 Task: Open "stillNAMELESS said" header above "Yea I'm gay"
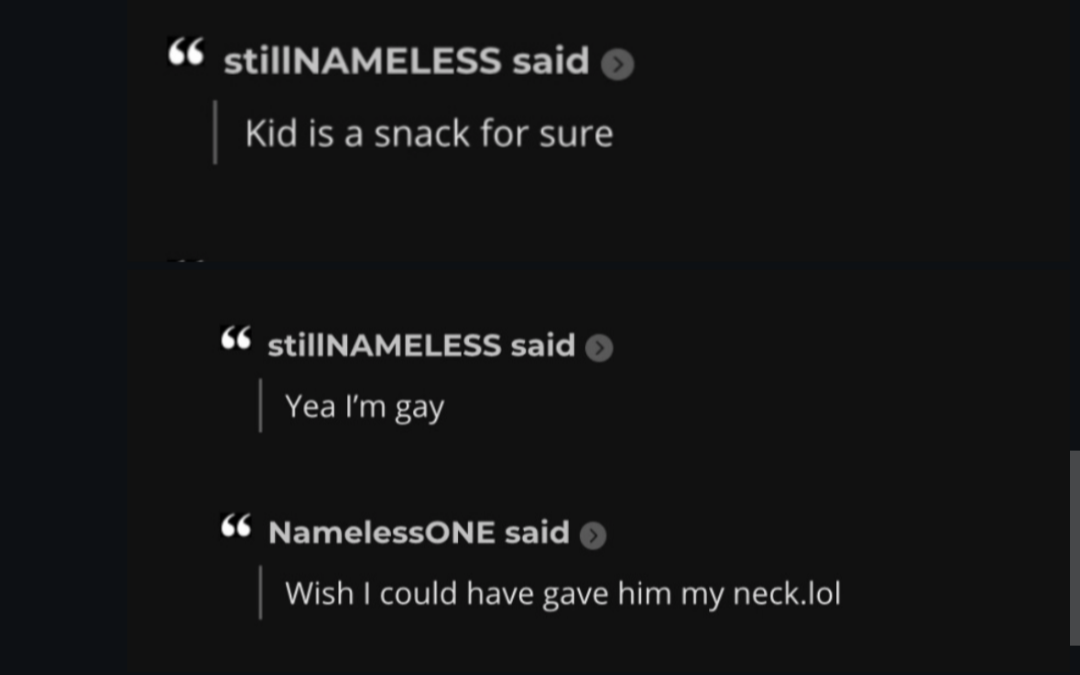421,345
